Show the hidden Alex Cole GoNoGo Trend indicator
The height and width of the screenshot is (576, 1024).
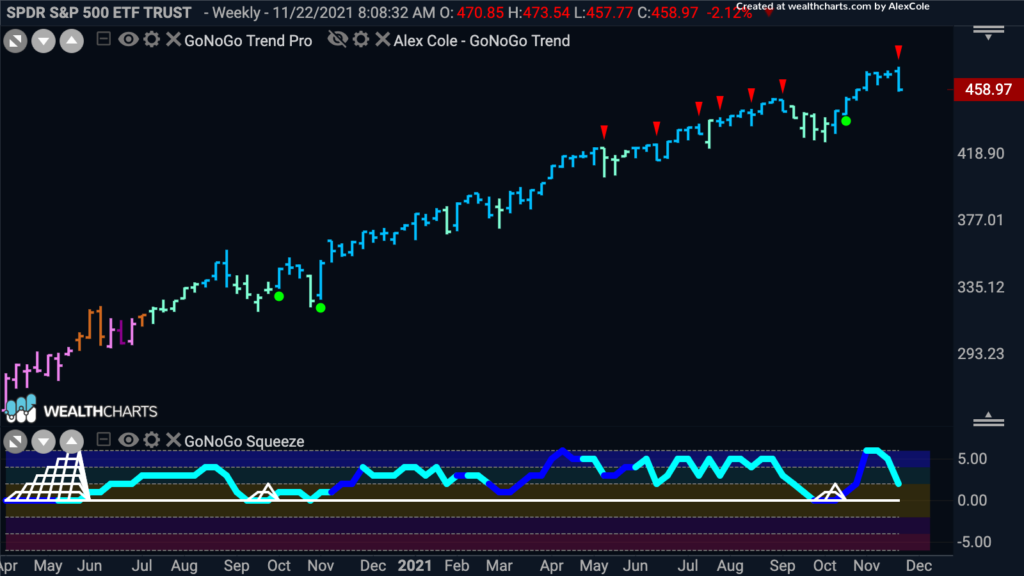338,39
